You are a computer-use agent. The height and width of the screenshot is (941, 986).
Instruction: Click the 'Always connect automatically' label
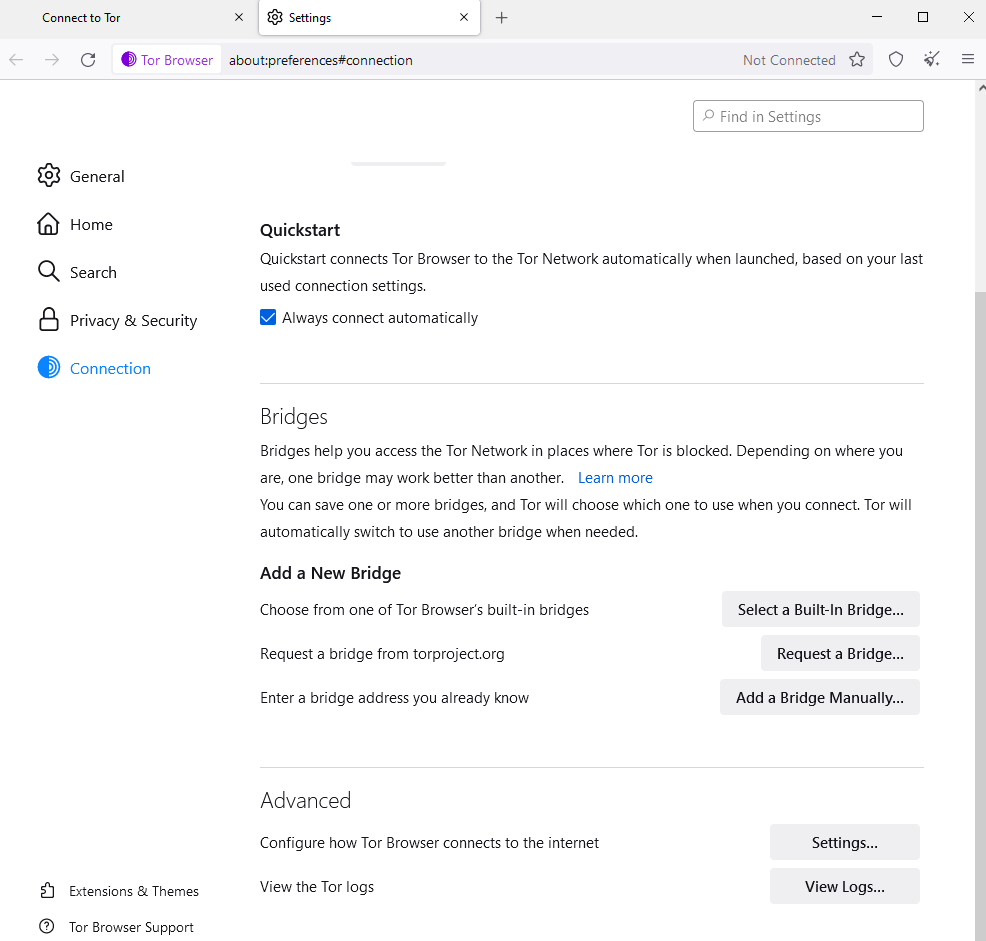pyautogui.click(x=380, y=318)
